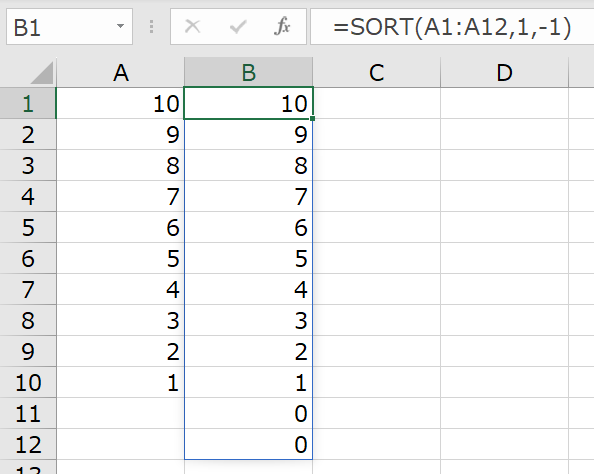Select row 3 header

[x=28, y=166]
